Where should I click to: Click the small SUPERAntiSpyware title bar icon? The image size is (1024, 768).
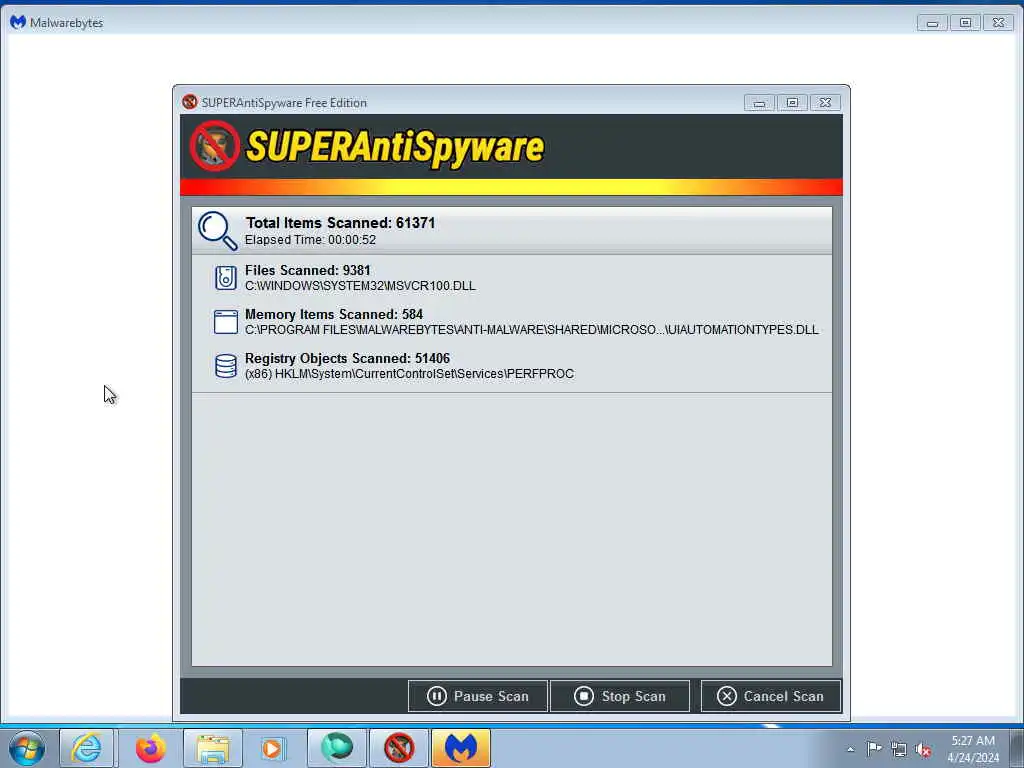(x=189, y=102)
